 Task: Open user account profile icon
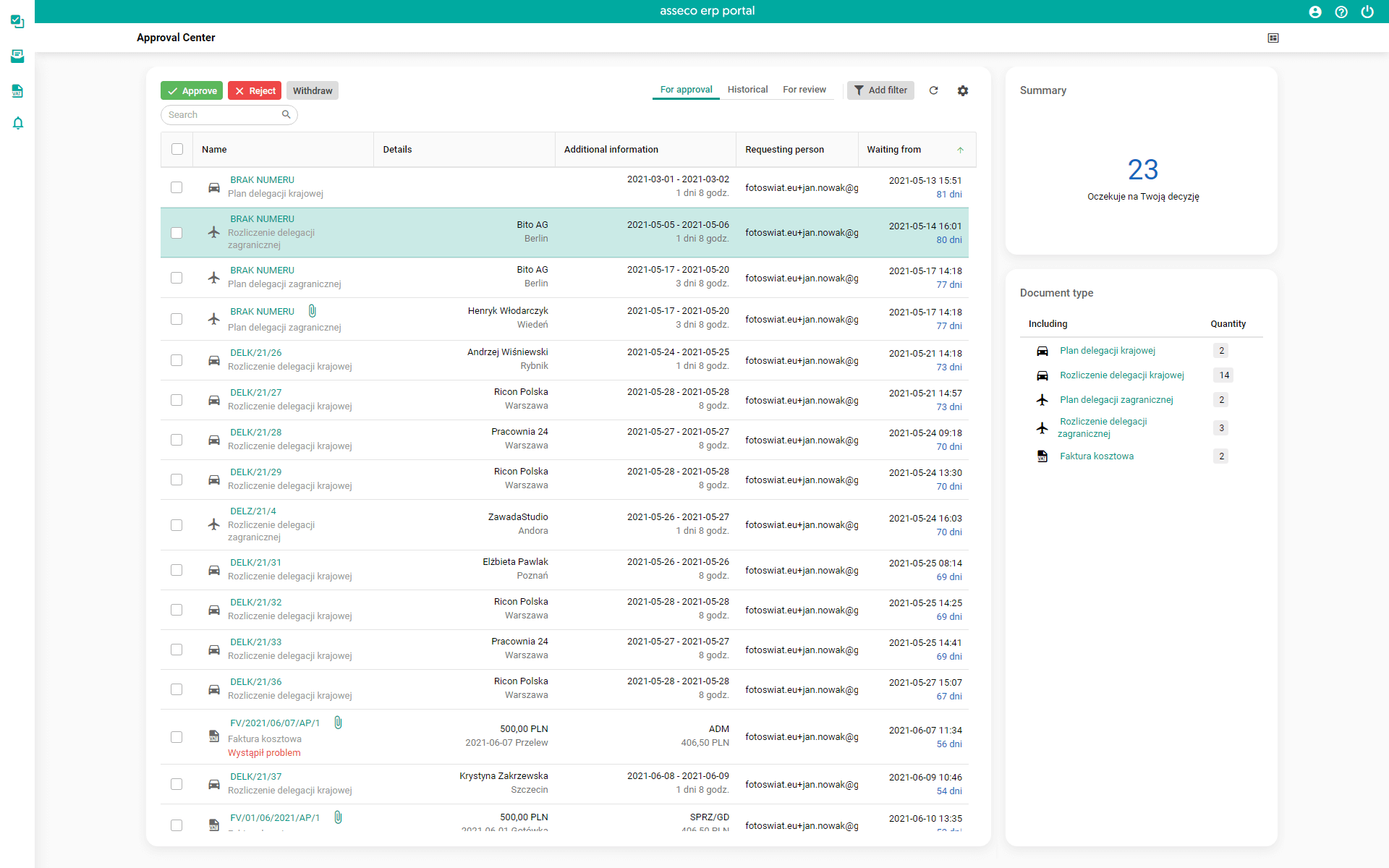click(1315, 12)
